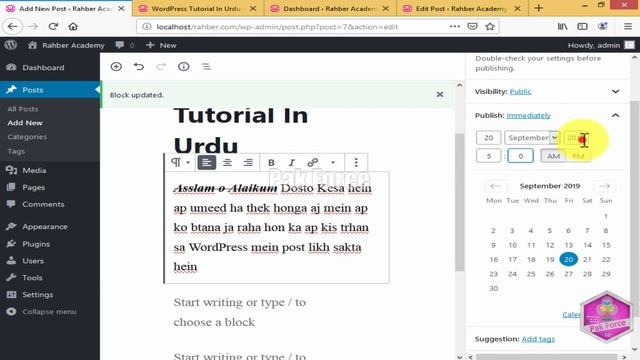
Task: Click the Add block plus icon
Action: (116, 67)
